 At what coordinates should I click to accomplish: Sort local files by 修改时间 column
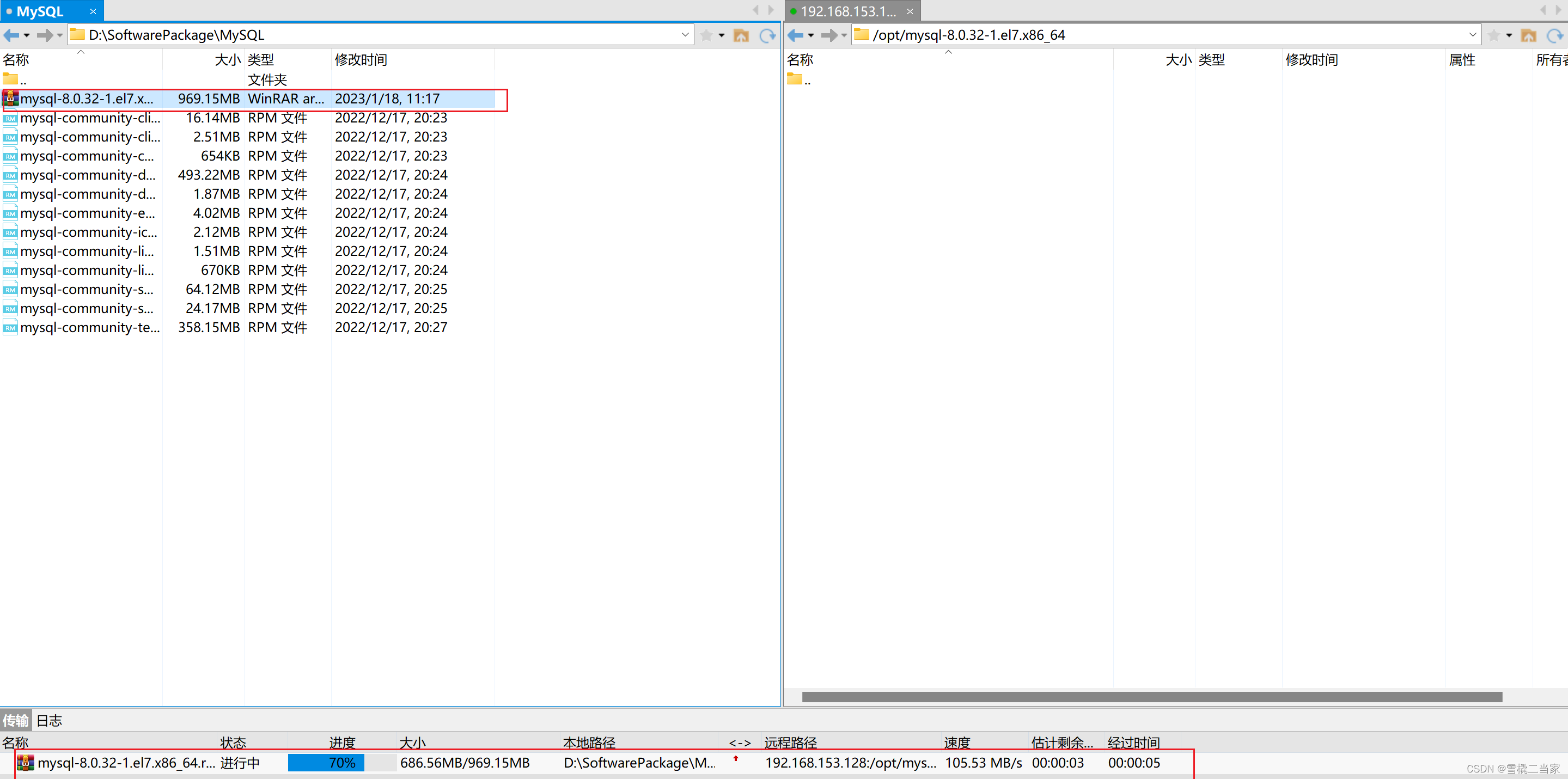[413, 60]
